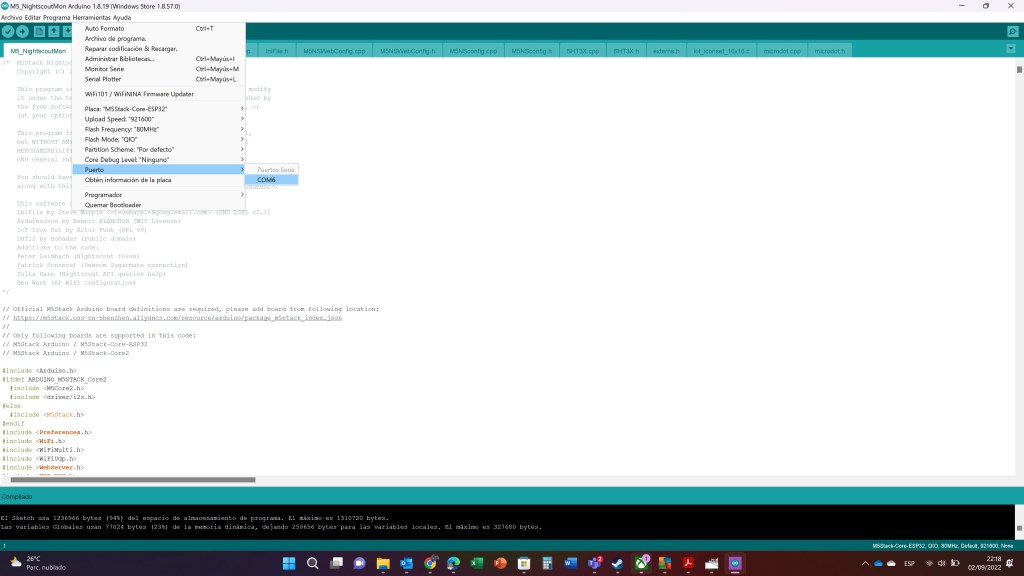The image size is (1024, 576).
Task: Click the Verify (checkmark) toolbar button
Action: (x=8, y=32)
